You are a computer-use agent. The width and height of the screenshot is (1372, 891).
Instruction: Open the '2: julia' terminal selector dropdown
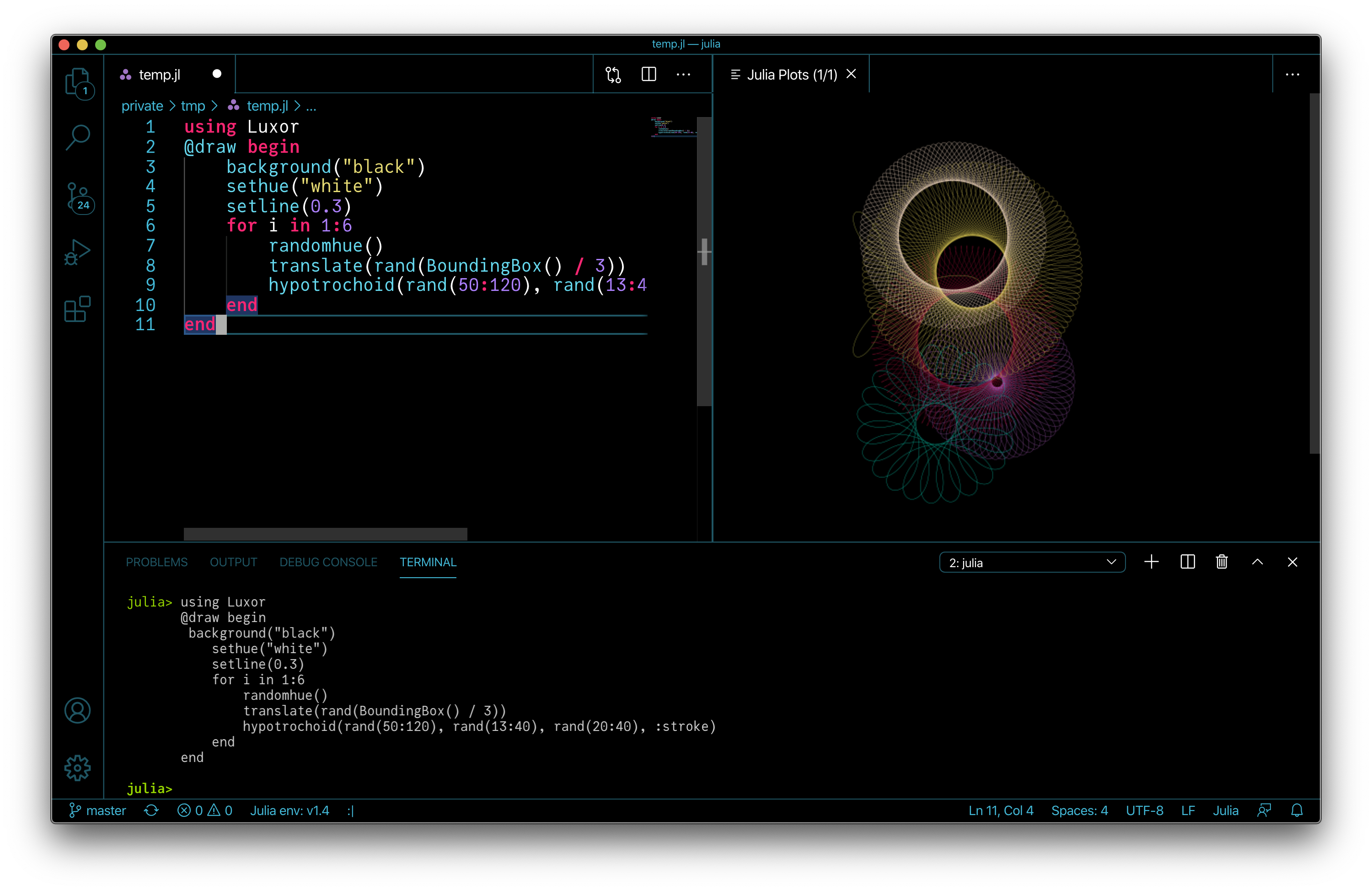[1031, 562]
